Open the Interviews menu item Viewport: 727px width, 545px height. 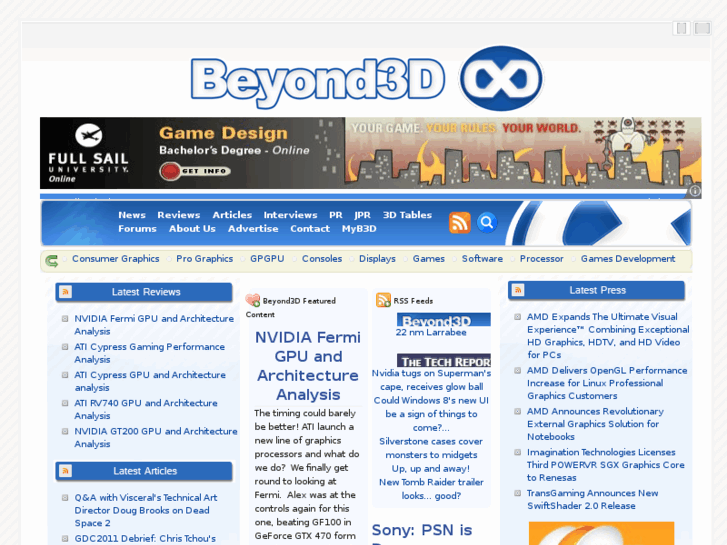[290, 215]
